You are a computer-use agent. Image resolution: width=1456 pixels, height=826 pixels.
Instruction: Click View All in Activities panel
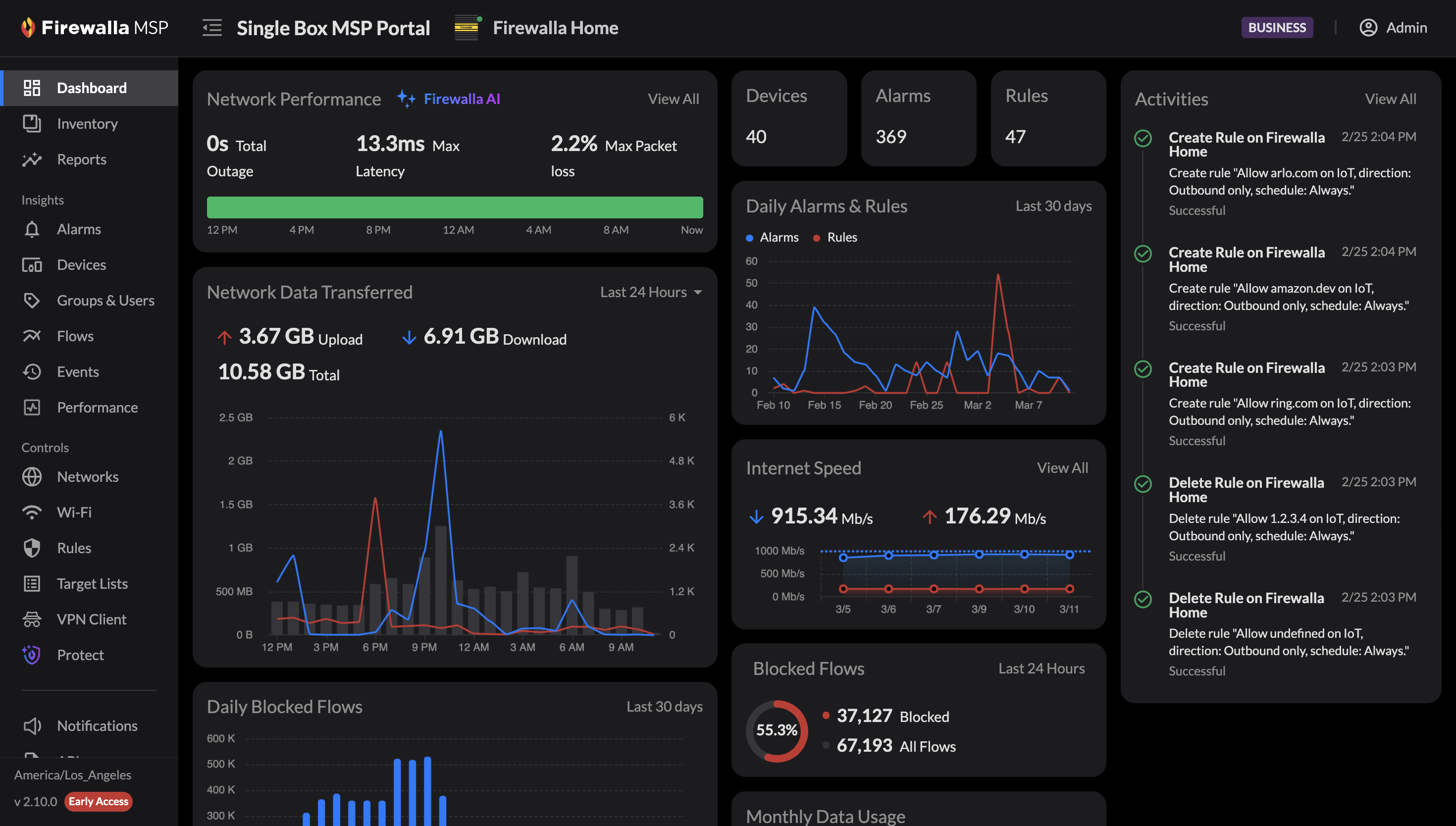[1390, 99]
